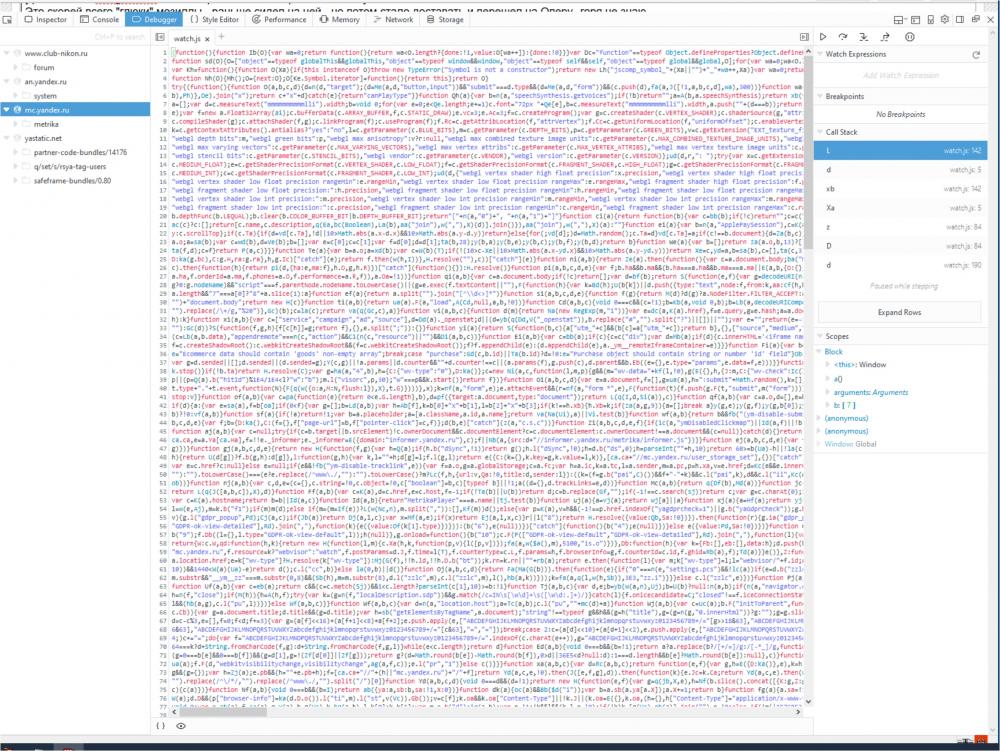Select call stack frame Xa
1000x751 pixels.
tap(901, 208)
